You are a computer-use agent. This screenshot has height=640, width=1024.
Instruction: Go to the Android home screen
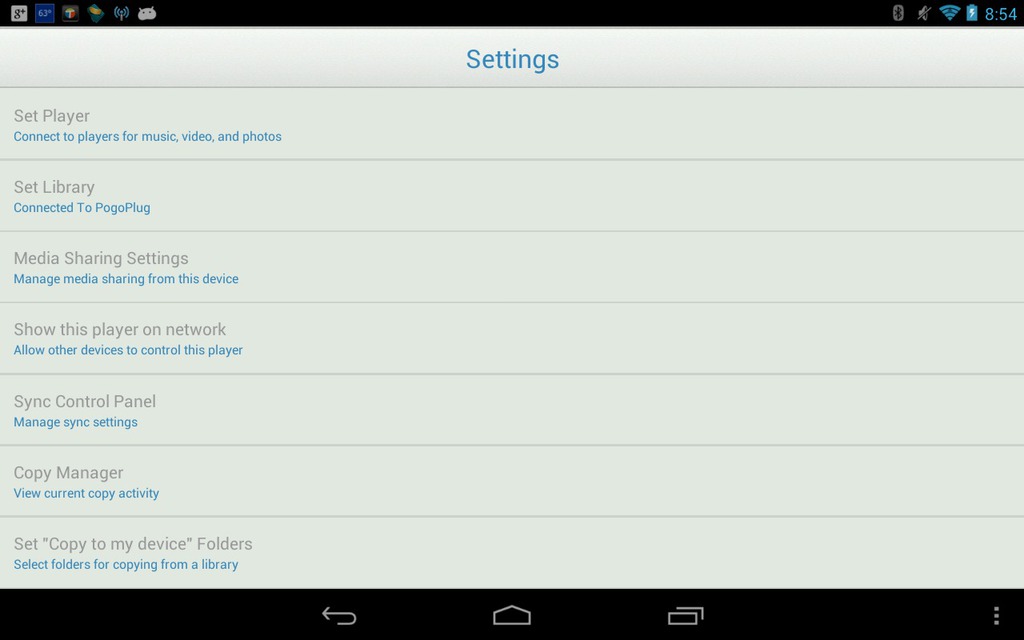[512, 615]
